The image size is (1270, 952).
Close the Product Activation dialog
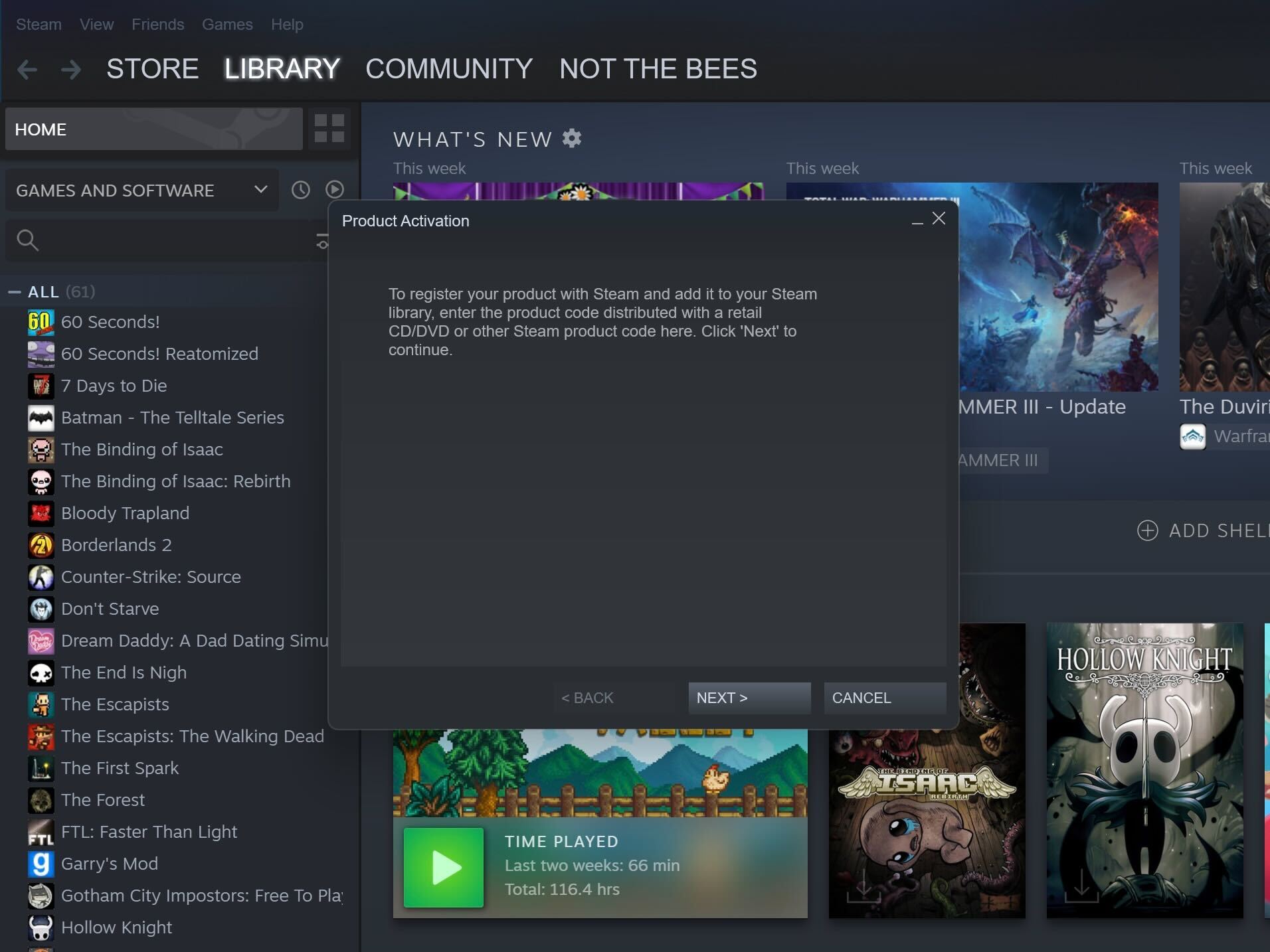(939, 218)
